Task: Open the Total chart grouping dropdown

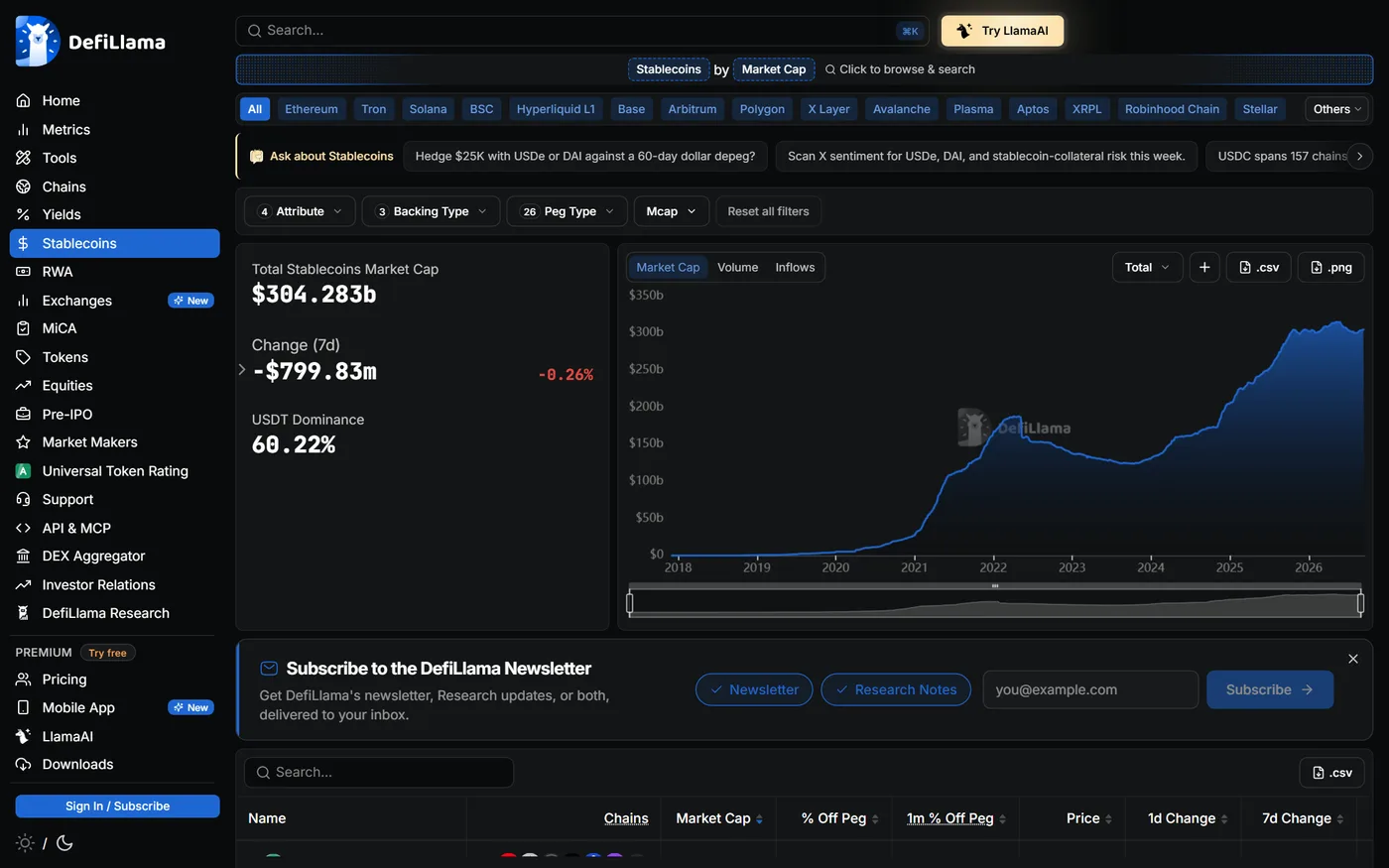Action: (1148, 267)
